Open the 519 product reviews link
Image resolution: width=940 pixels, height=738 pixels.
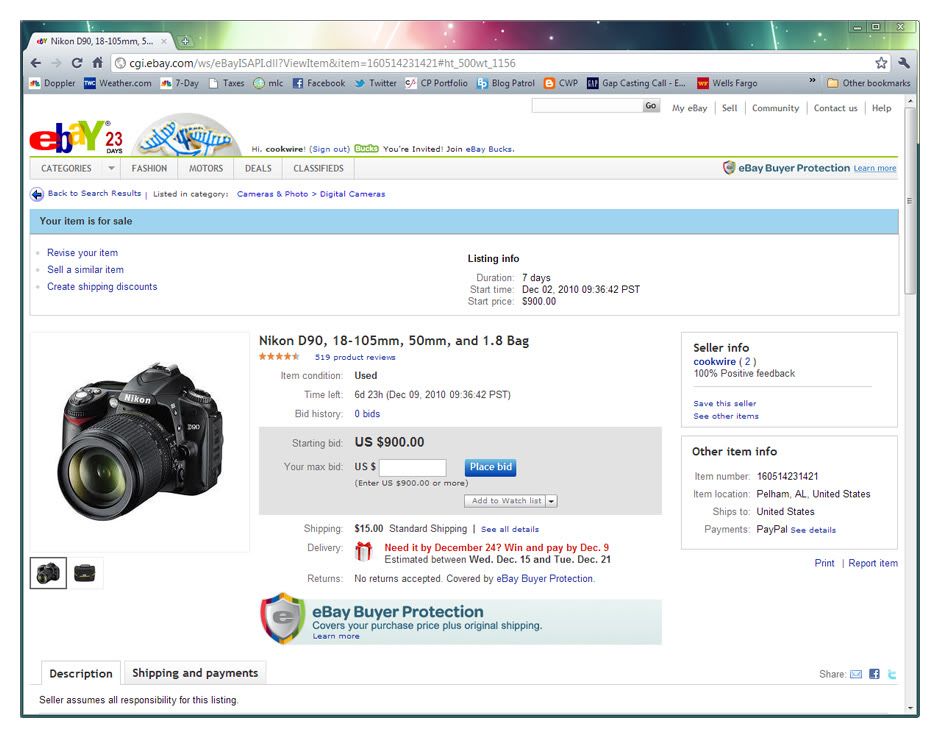click(355, 357)
